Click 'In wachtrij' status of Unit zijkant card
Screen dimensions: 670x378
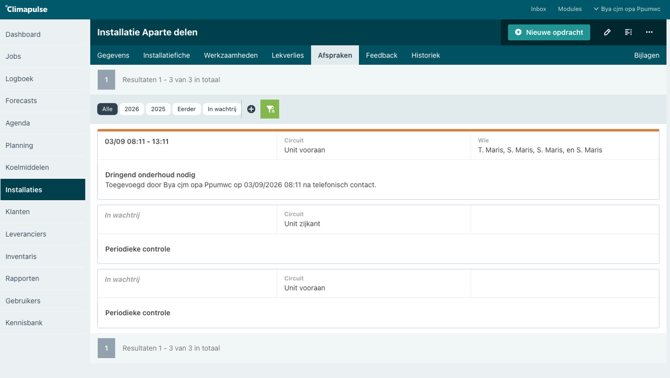click(122, 215)
